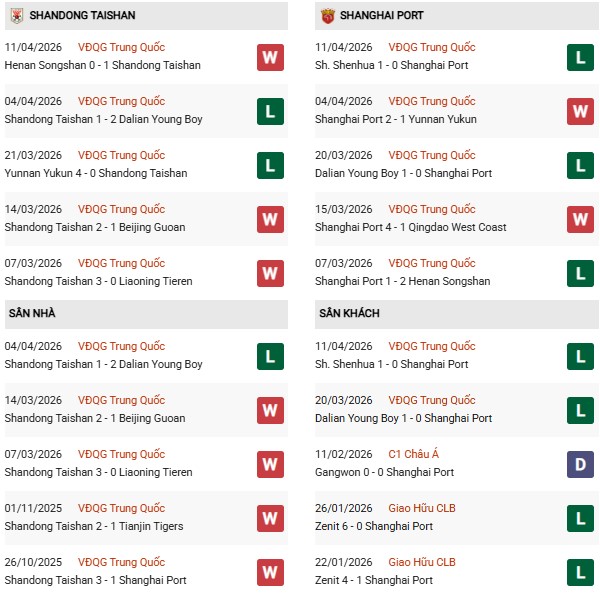Viewport: 600px width, 594px height.
Task: Click the Shanghai Port club logo
Action: tap(328, 15)
